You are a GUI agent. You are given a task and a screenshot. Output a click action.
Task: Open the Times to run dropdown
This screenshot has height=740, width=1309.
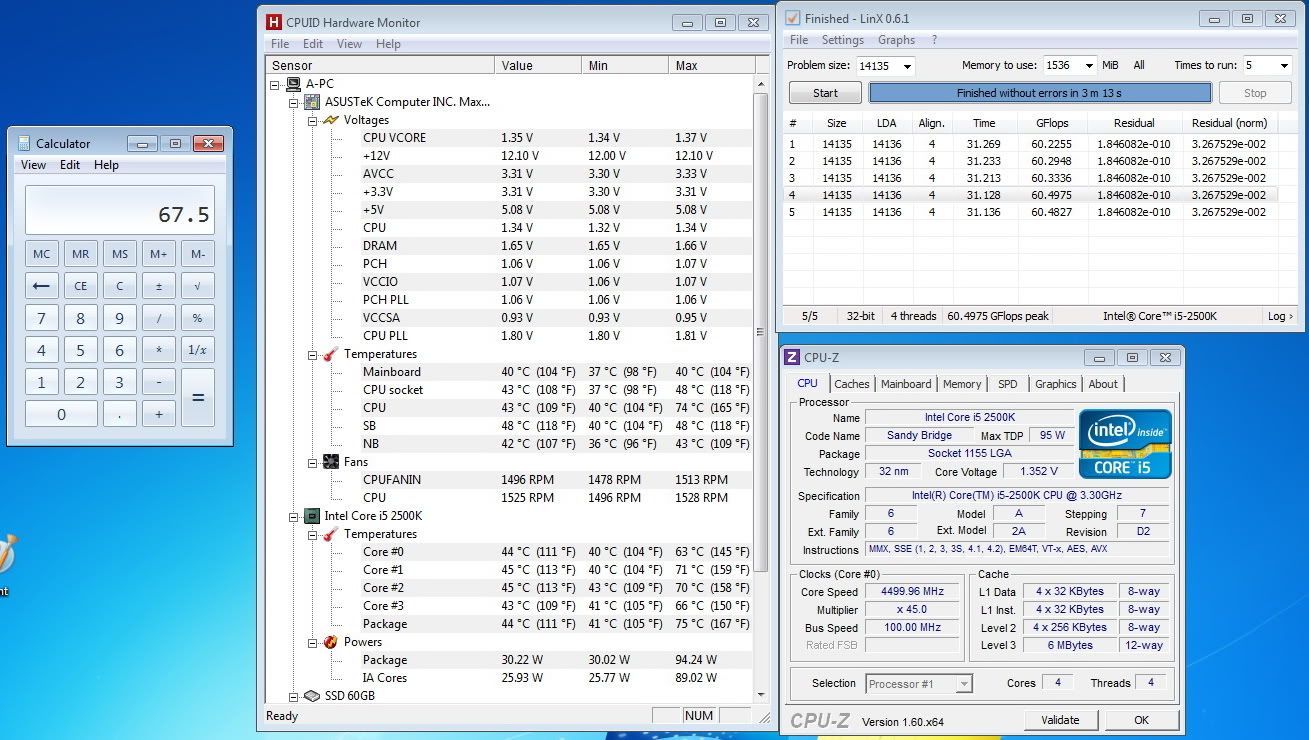[1283, 66]
